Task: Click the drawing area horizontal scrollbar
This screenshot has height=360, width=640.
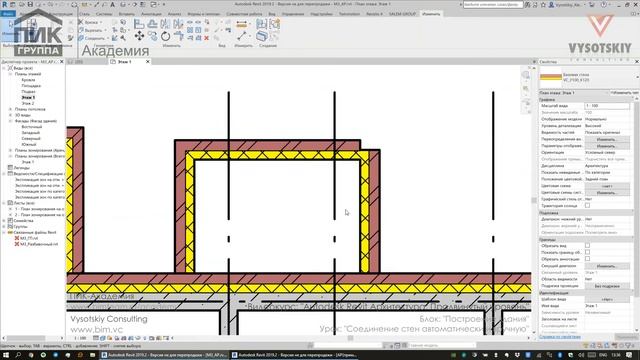Action: pos(350,338)
